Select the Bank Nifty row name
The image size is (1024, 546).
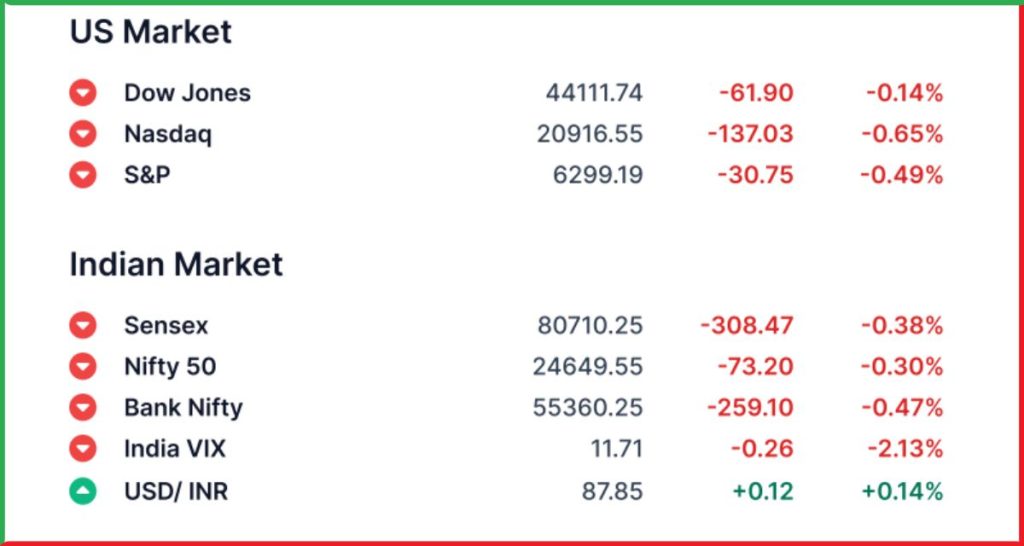click(x=184, y=408)
